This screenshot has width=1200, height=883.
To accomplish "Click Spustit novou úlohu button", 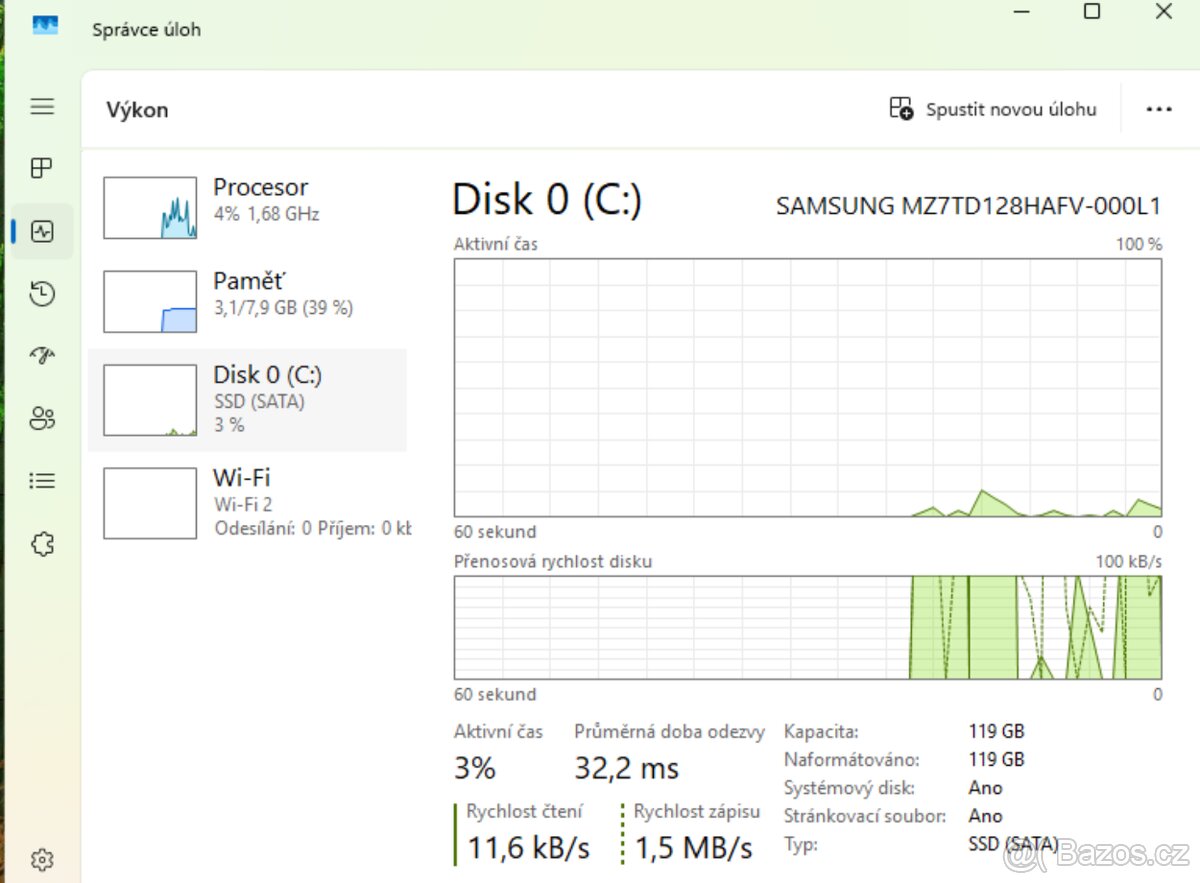I will 995,109.
